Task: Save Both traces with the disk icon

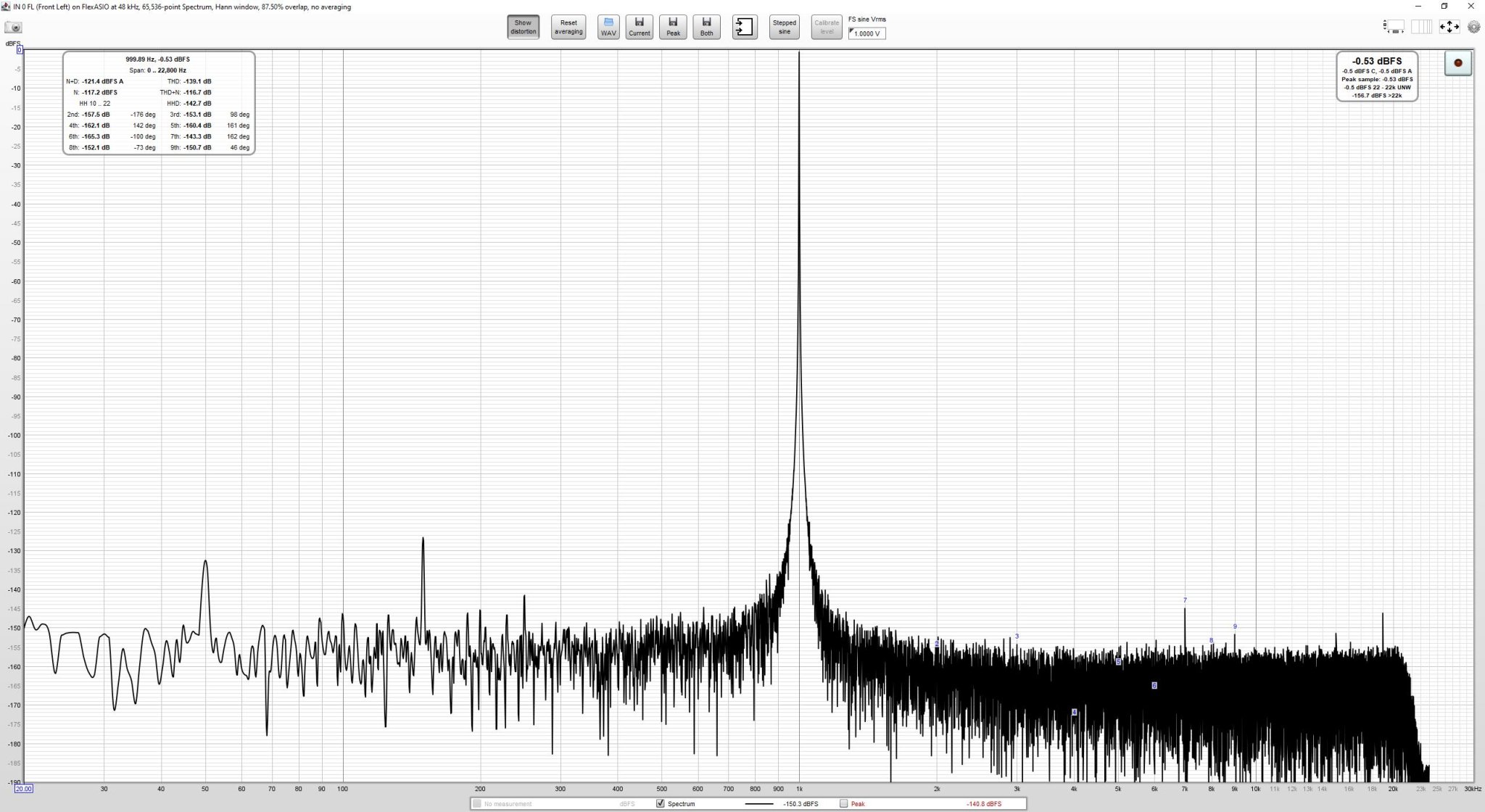Action: (706, 27)
